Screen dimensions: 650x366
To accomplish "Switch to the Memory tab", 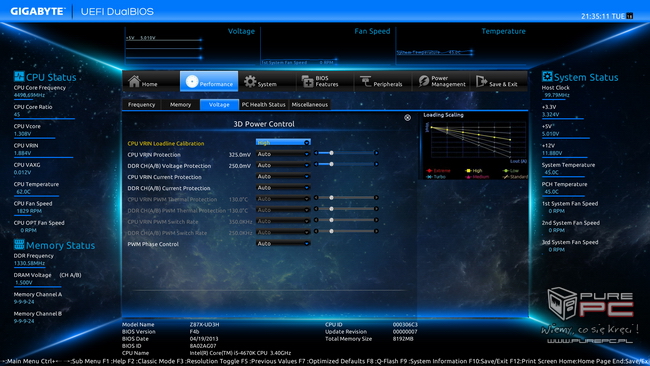I will pyautogui.click(x=180, y=104).
